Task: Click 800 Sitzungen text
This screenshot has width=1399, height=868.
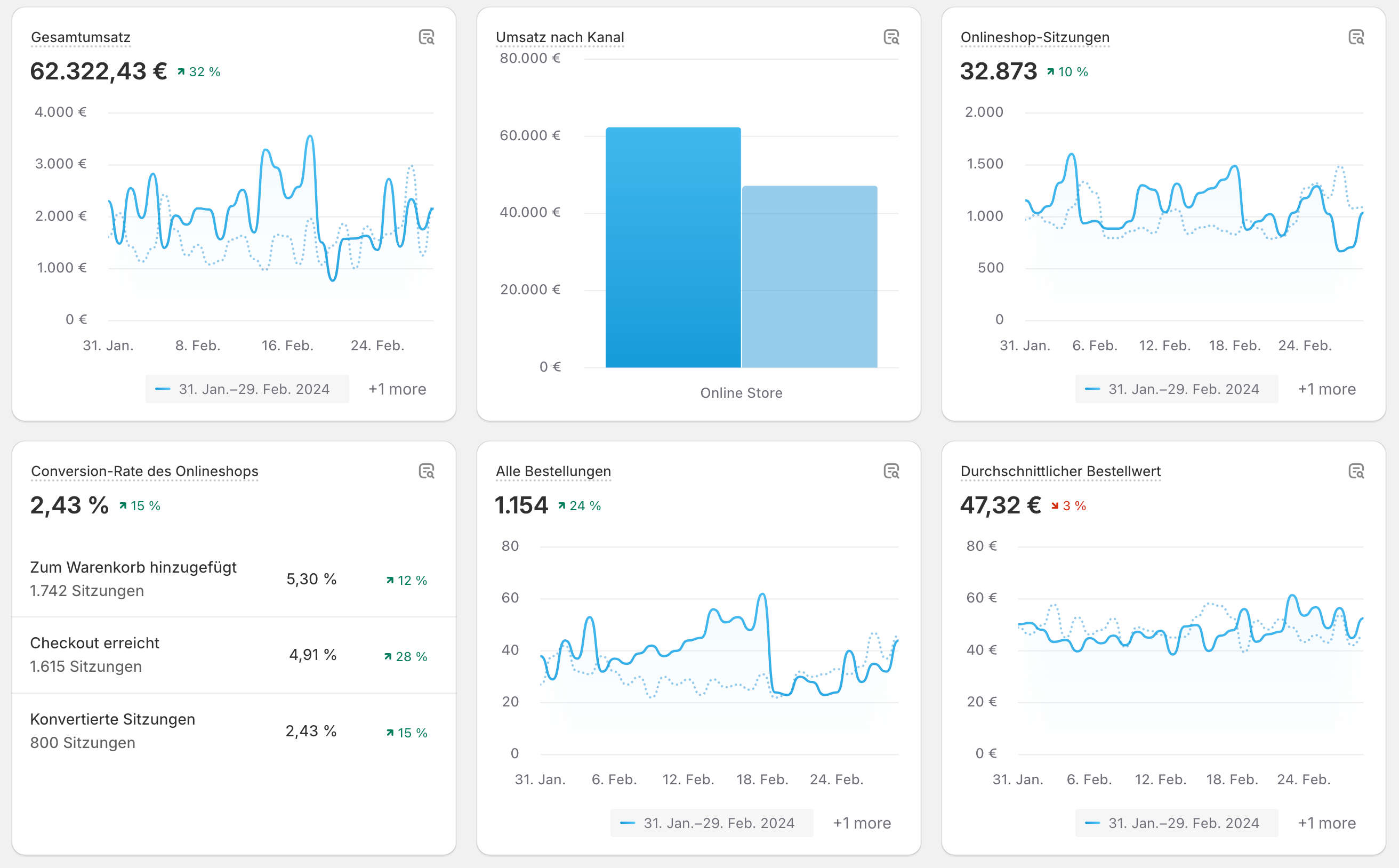Action: click(x=83, y=743)
